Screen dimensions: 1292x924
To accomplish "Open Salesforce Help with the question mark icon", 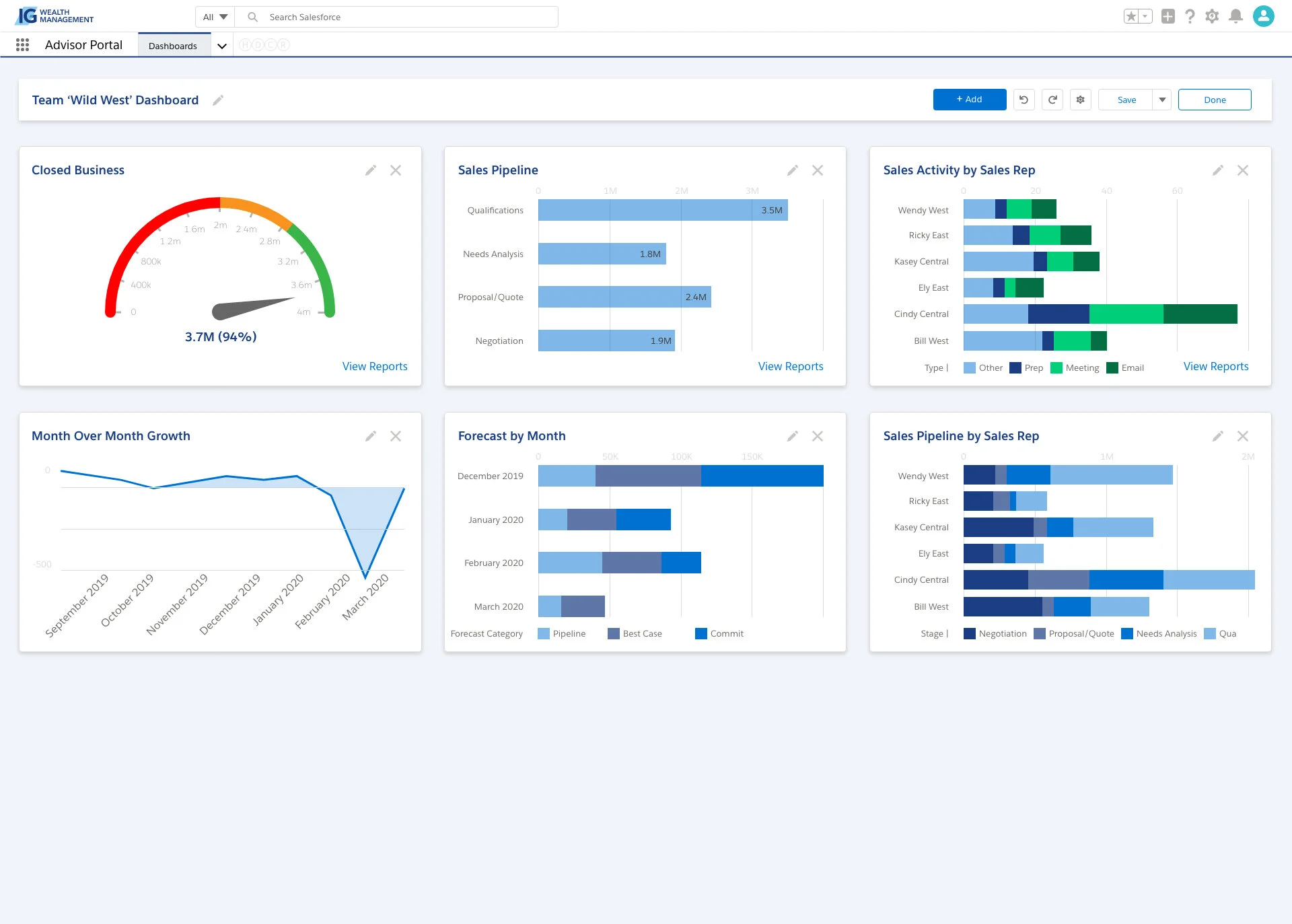I will (1190, 16).
